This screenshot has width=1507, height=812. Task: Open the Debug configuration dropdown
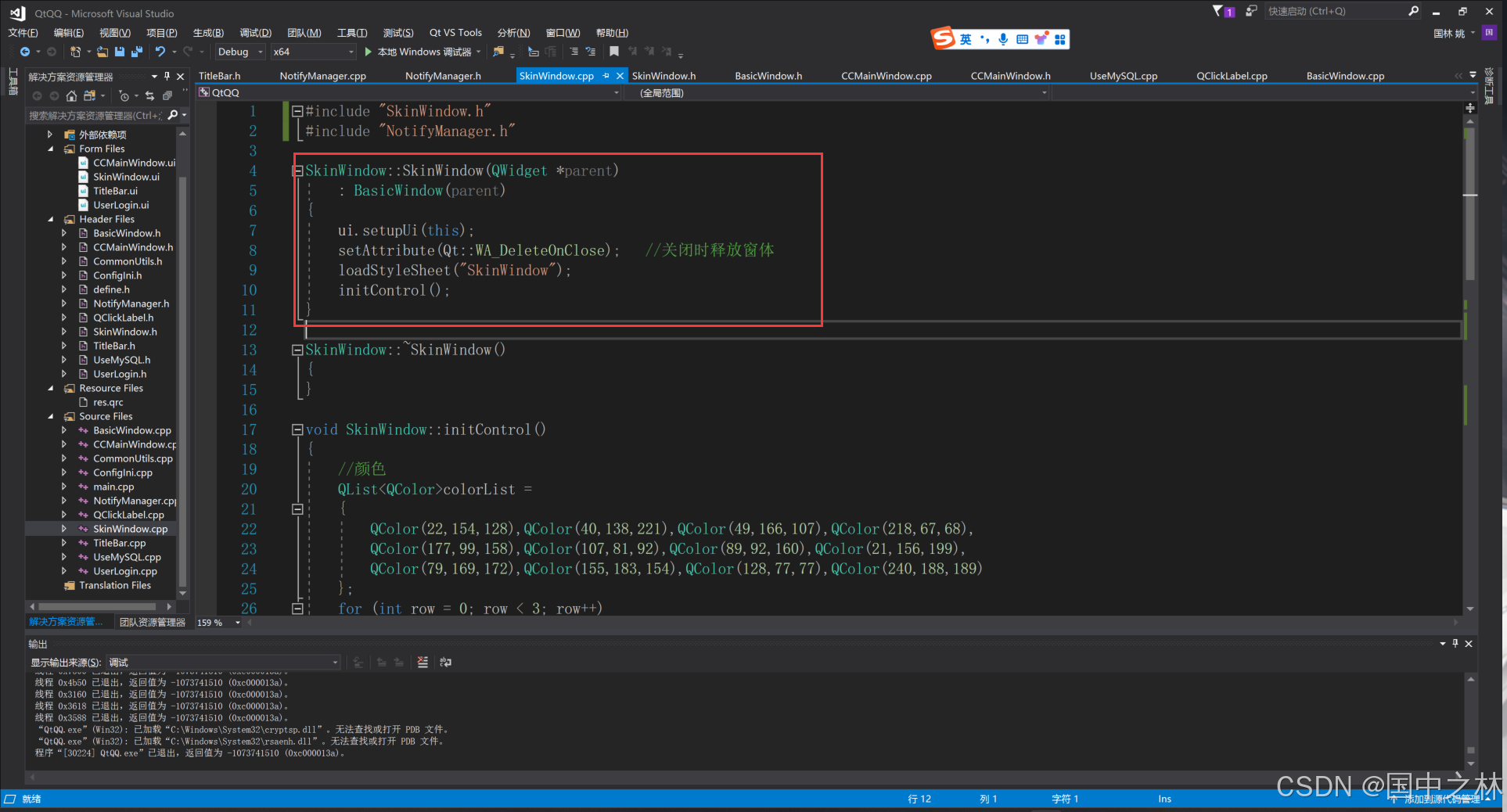click(x=239, y=52)
